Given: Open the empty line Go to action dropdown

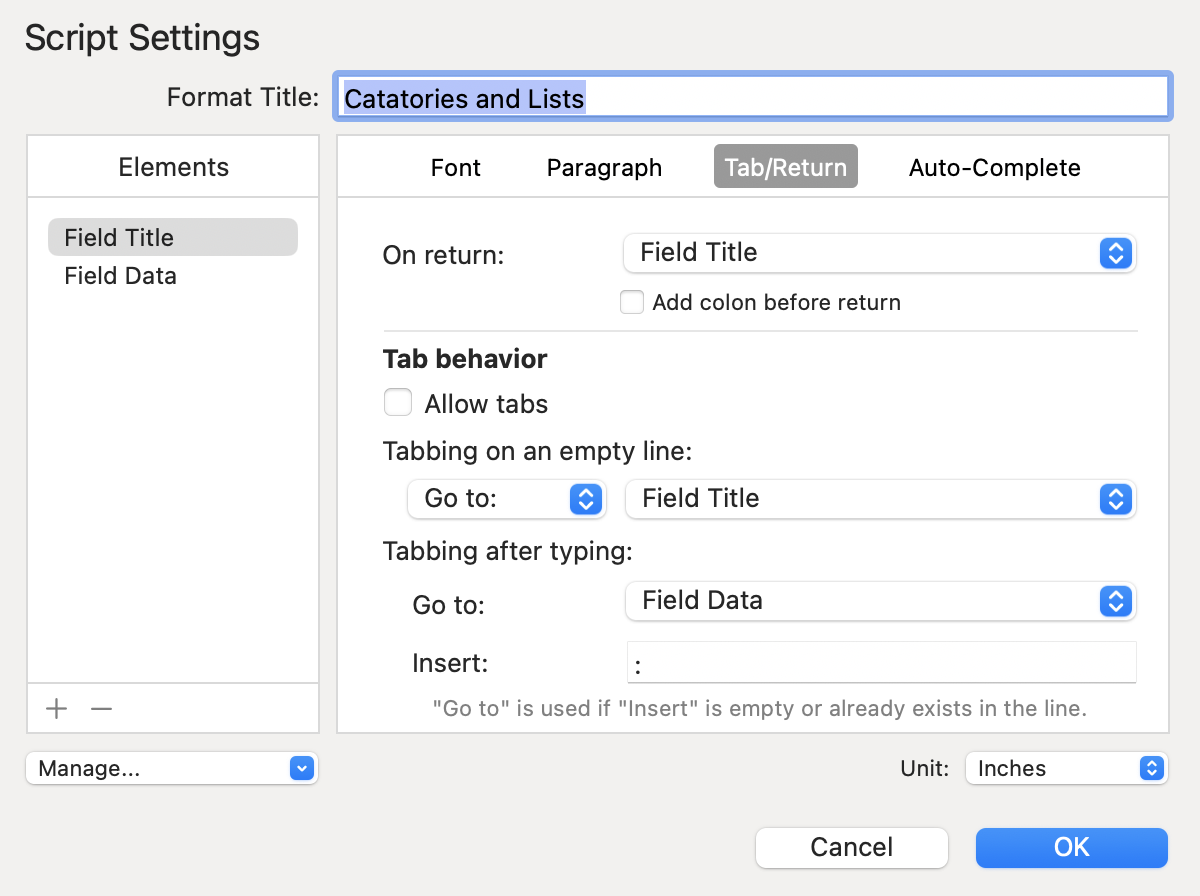Looking at the screenshot, I should coord(506,498).
